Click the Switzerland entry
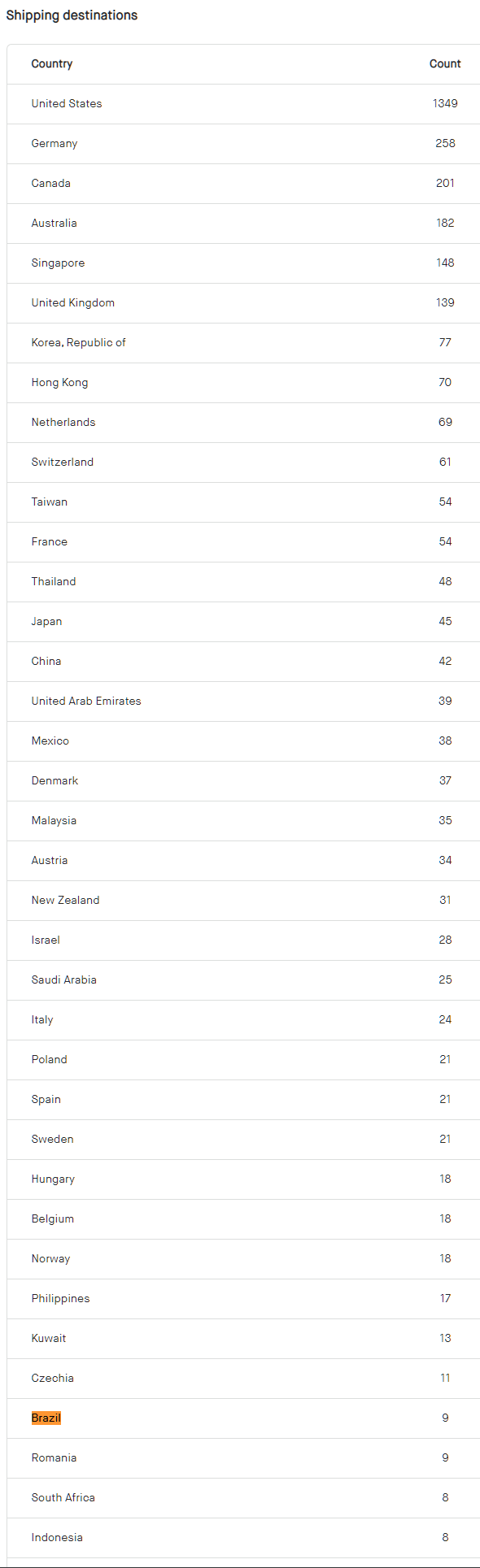Screen dimensions: 480x1568 (x=63, y=463)
